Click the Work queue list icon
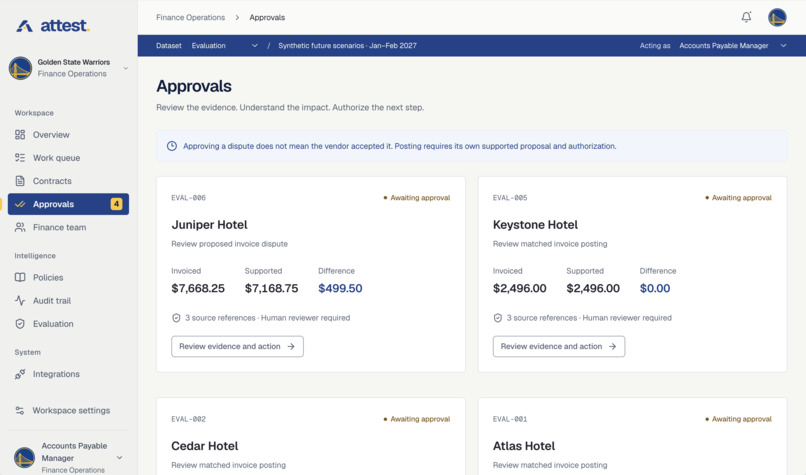 tap(20, 158)
